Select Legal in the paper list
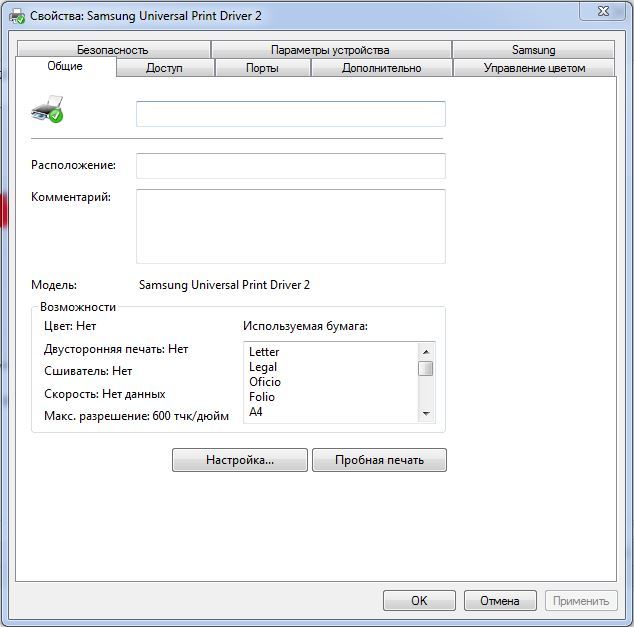634x627 pixels. [x=264, y=367]
